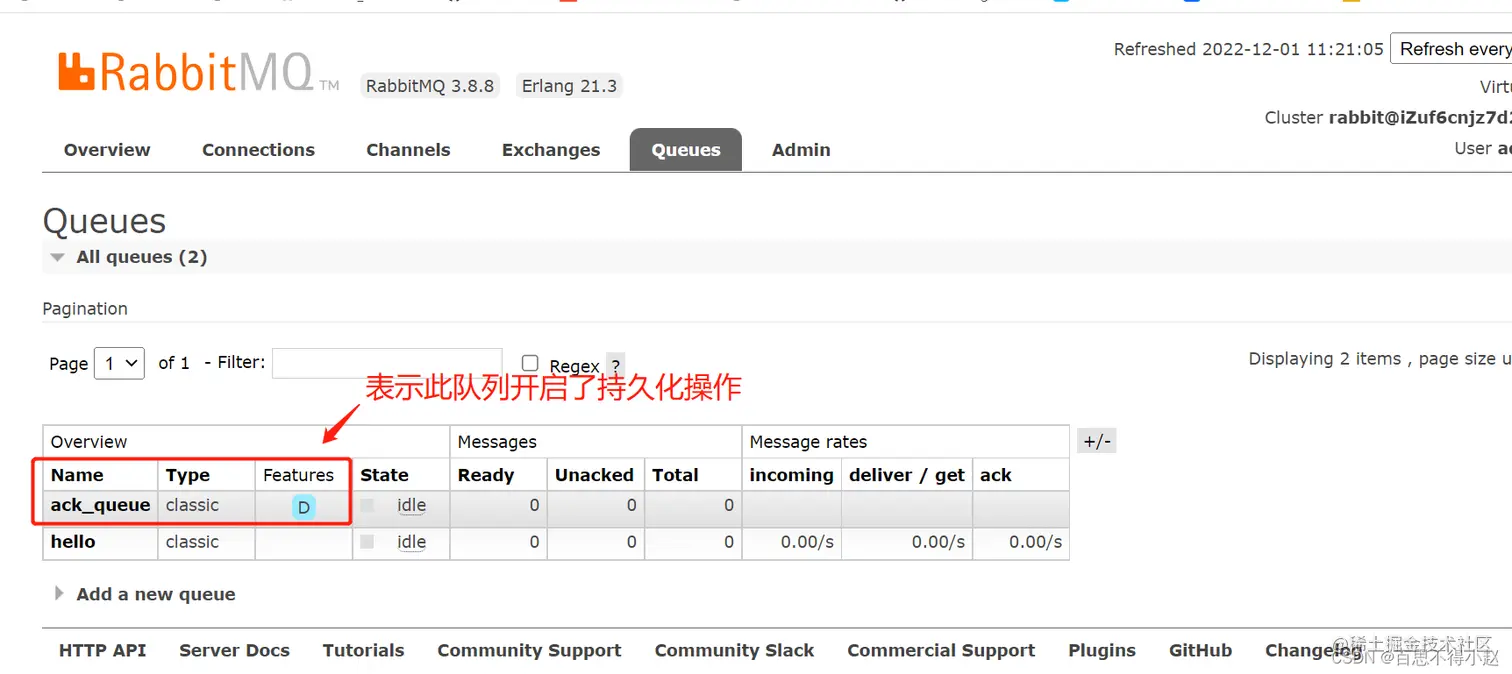Open the hello queue link
The height and width of the screenshot is (674, 1512).
(x=73, y=542)
